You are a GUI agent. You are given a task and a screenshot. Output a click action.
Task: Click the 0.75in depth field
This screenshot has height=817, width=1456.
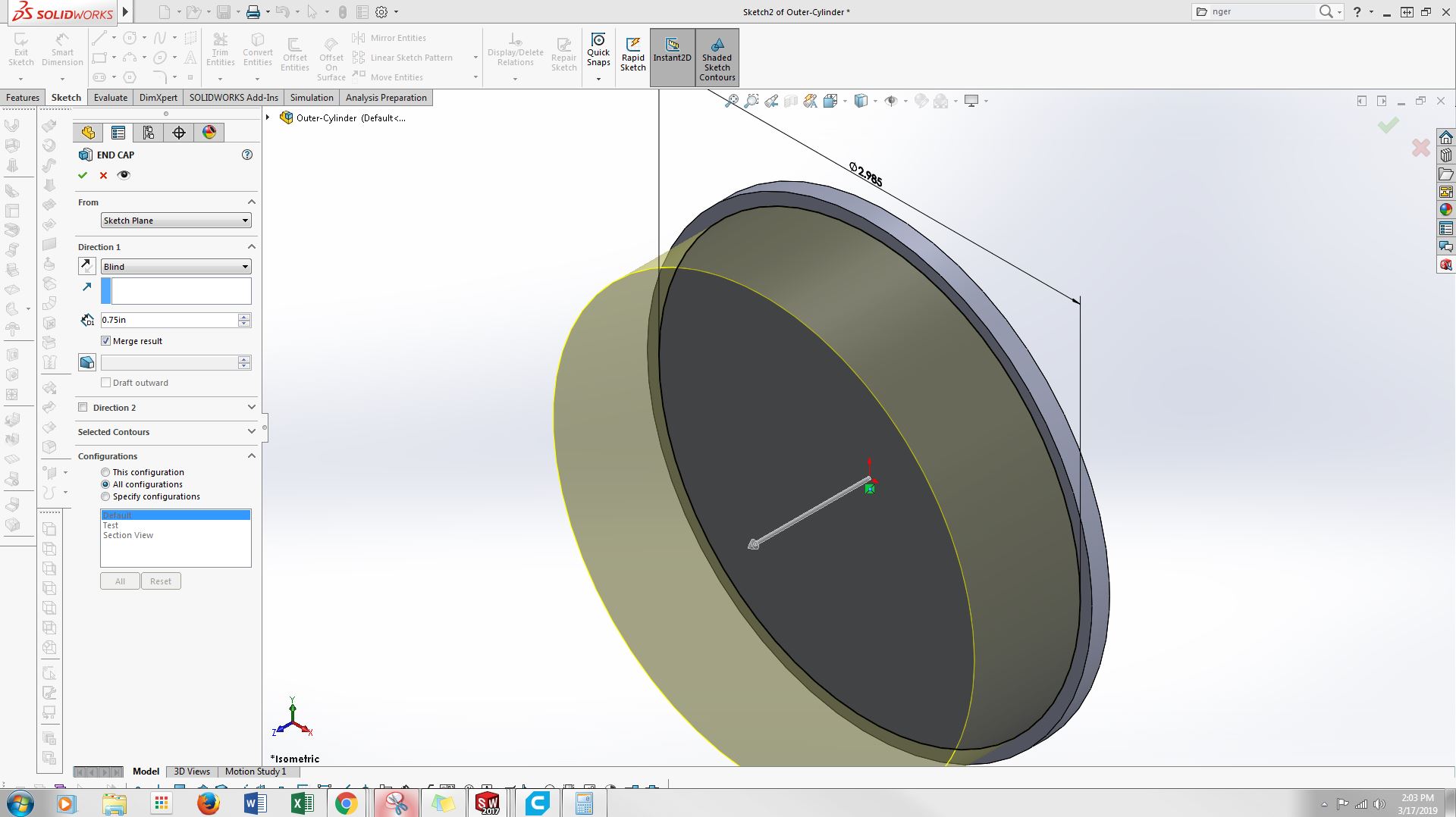169,320
